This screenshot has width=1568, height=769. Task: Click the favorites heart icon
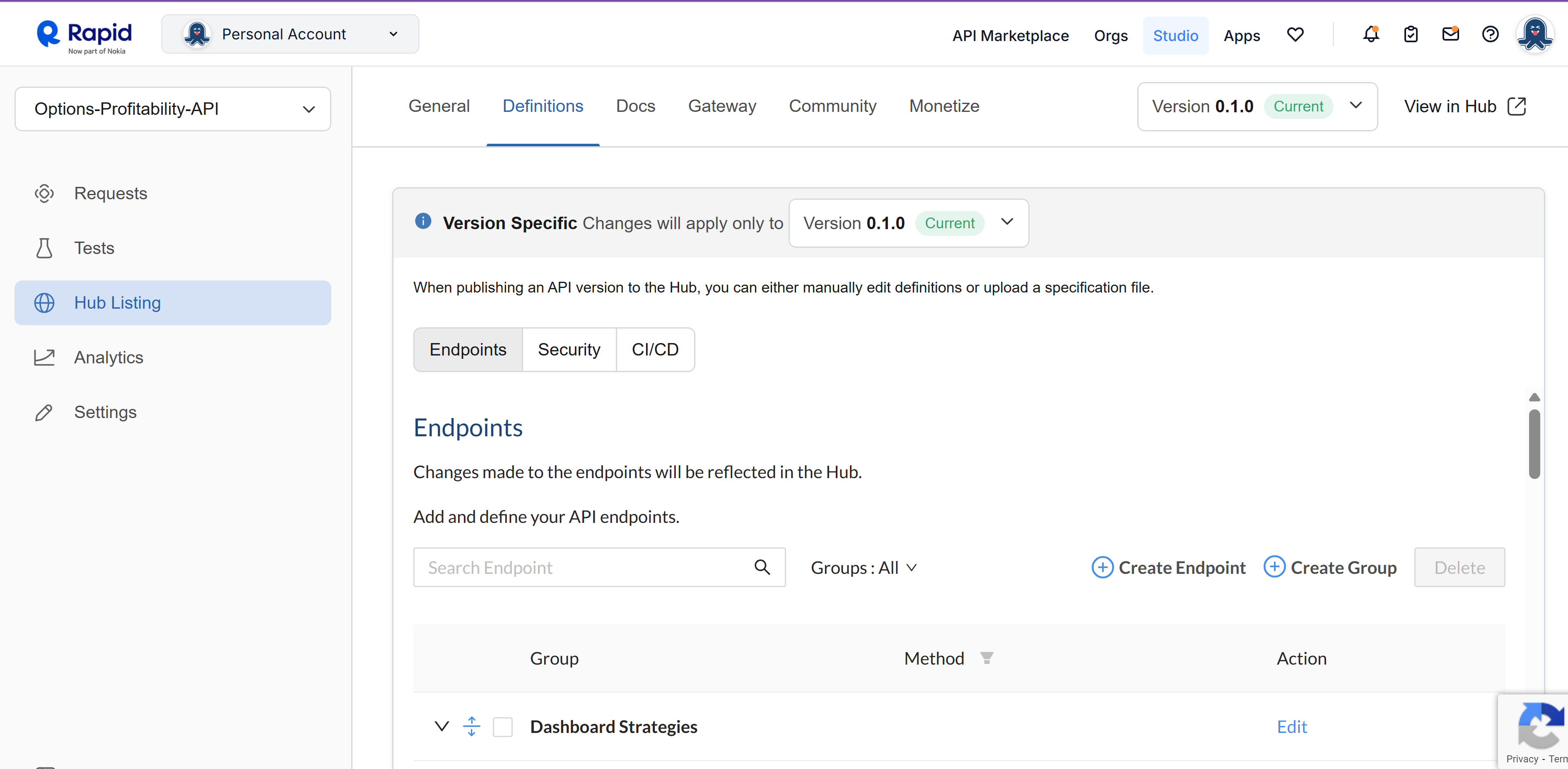click(x=1295, y=35)
